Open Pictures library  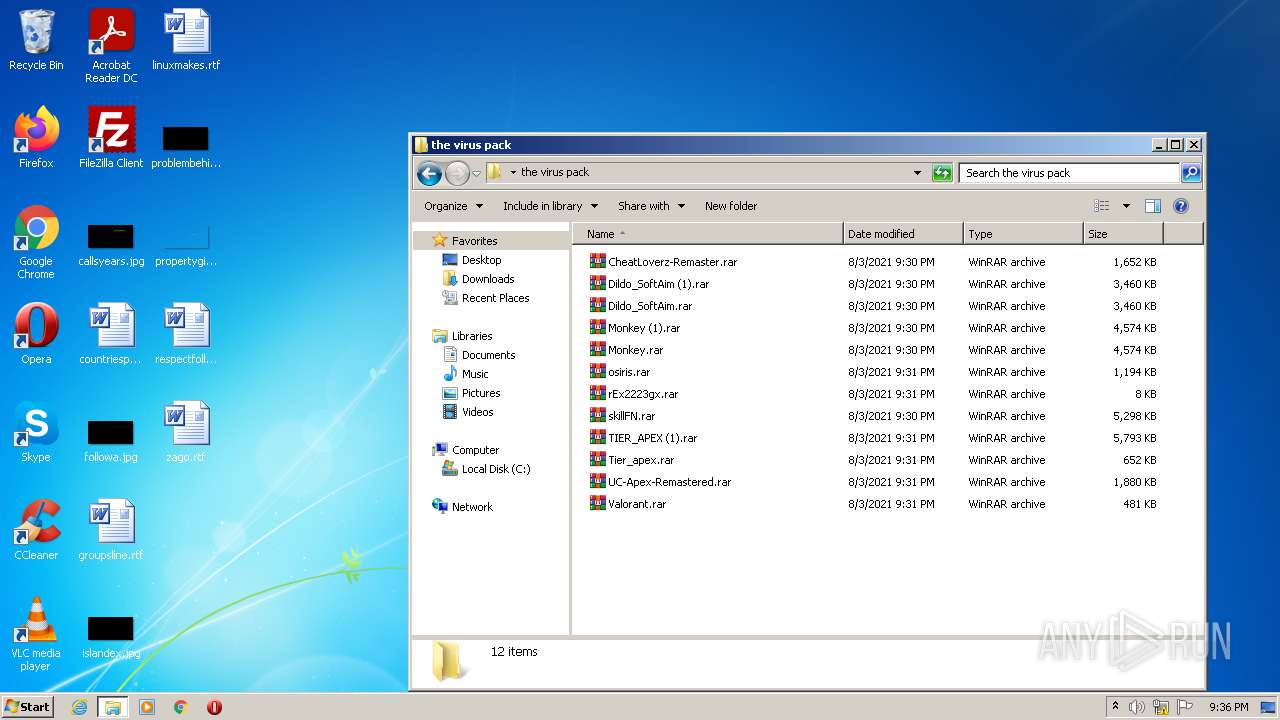click(481, 393)
